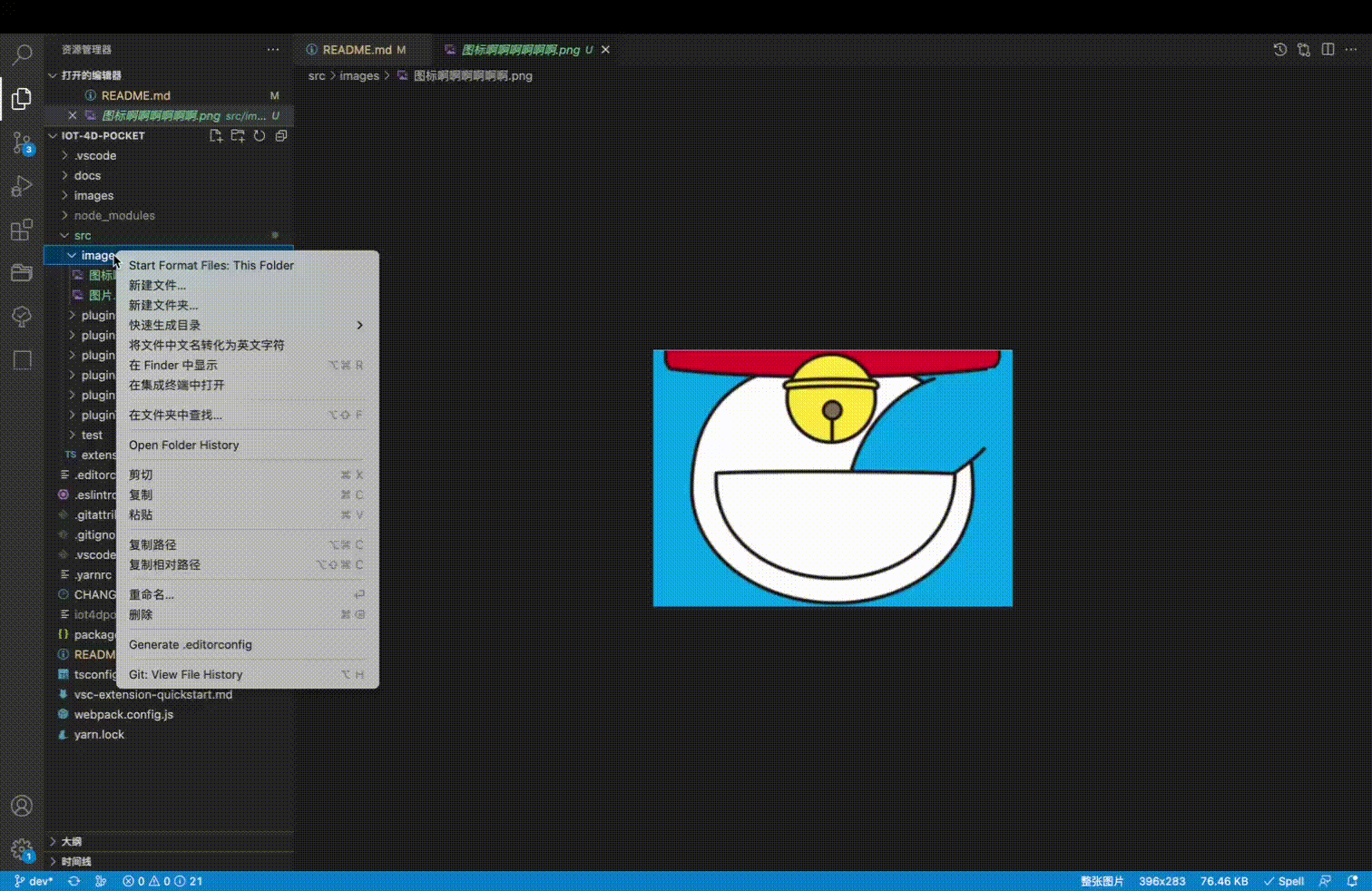The image size is (1372, 891).
Task: Choose 重命名... from context menu
Action: (x=247, y=594)
